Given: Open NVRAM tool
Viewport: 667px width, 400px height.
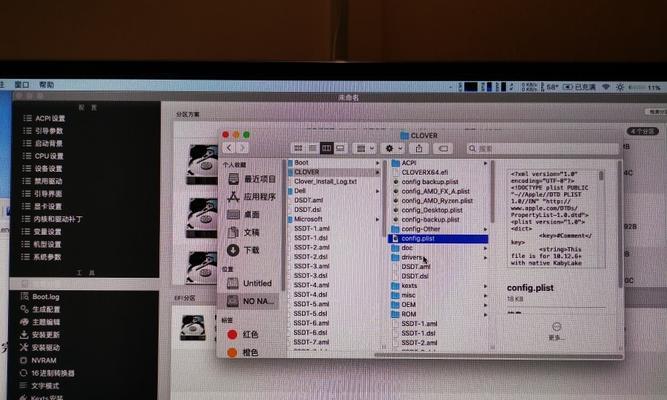Looking at the screenshot, I should (x=38, y=360).
